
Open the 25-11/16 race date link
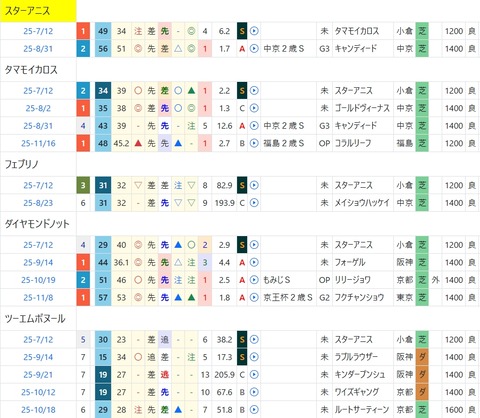tap(38, 143)
